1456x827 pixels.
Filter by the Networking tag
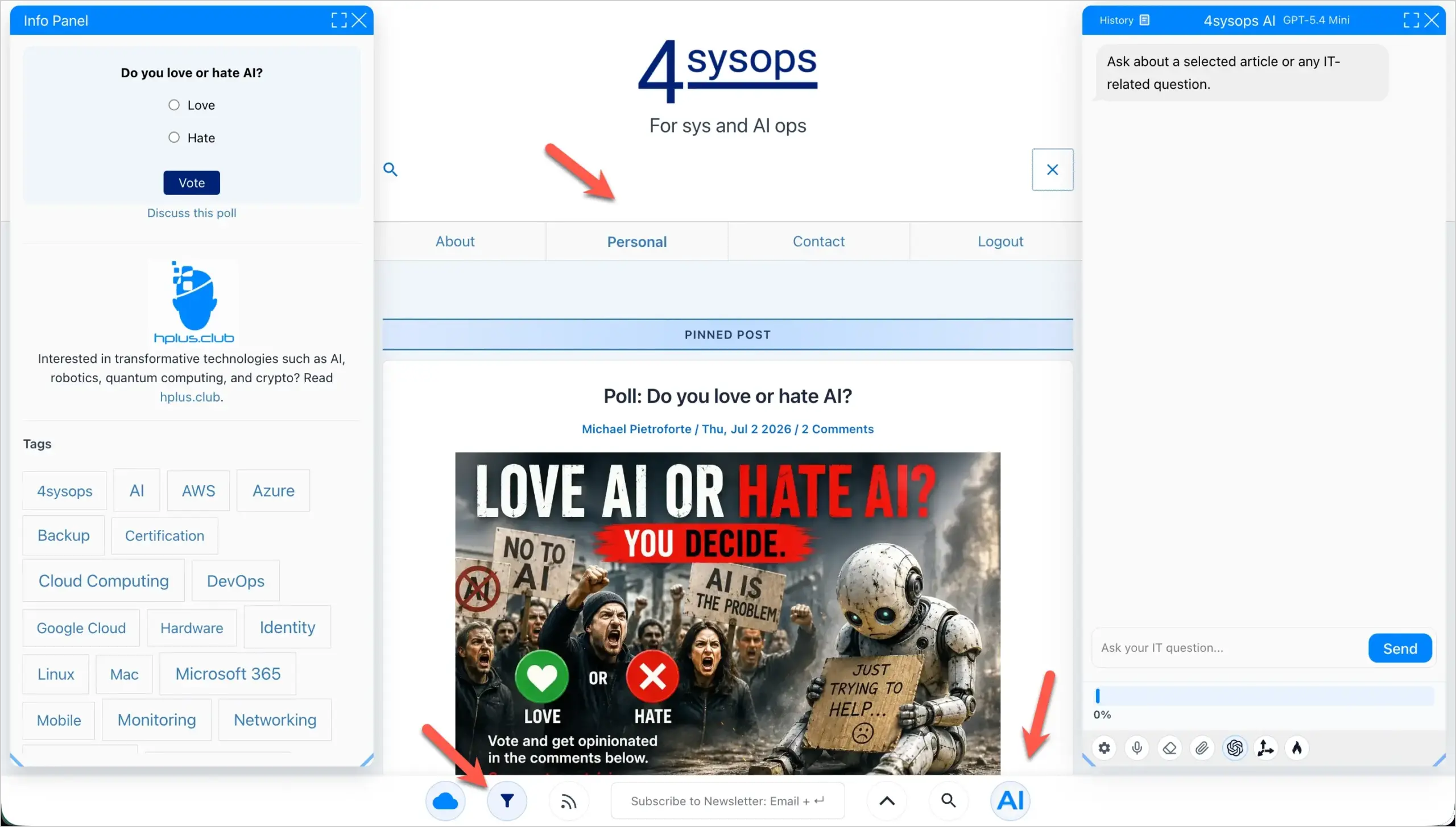(275, 720)
